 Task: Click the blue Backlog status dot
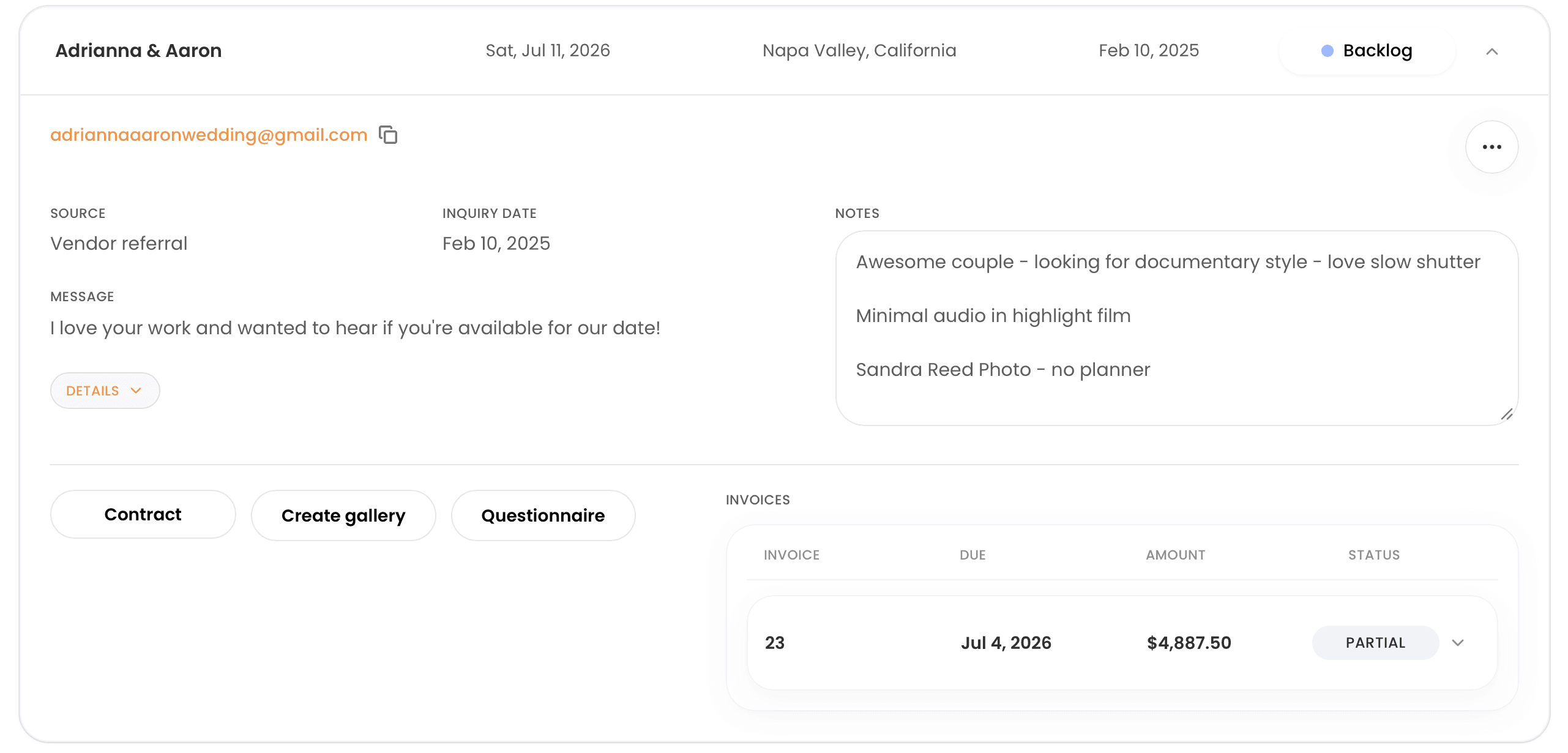coord(1327,51)
